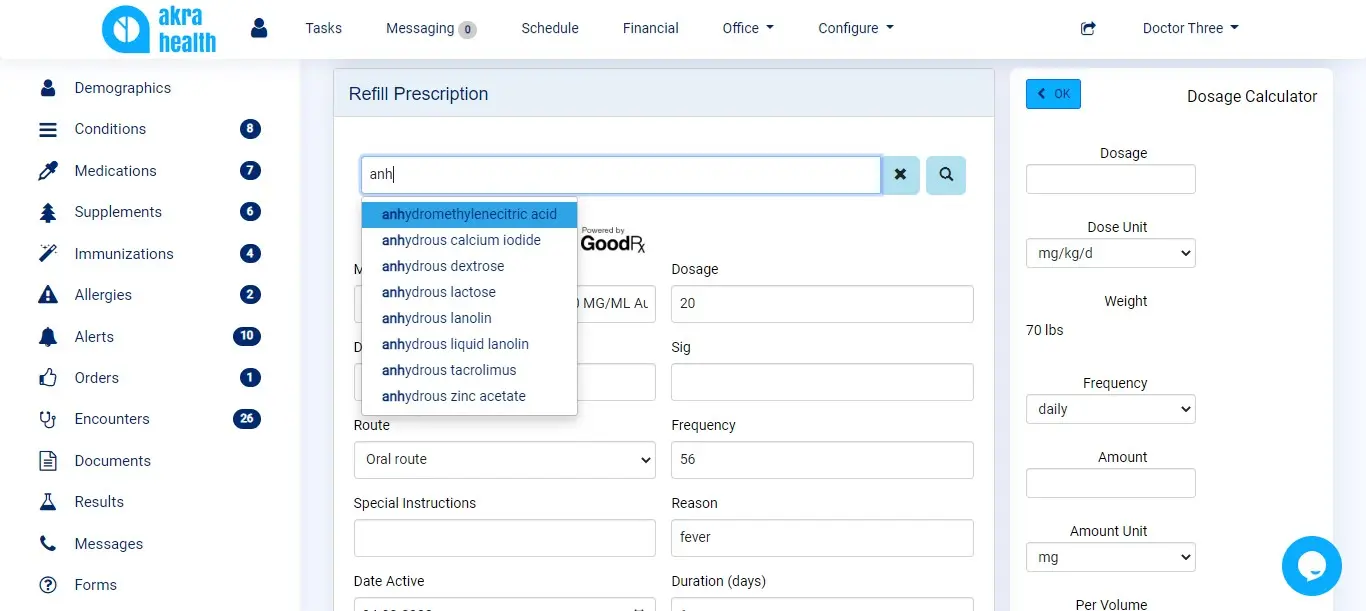1366x611 pixels.
Task: Open the Financial menu item
Action: pos(650,28)
